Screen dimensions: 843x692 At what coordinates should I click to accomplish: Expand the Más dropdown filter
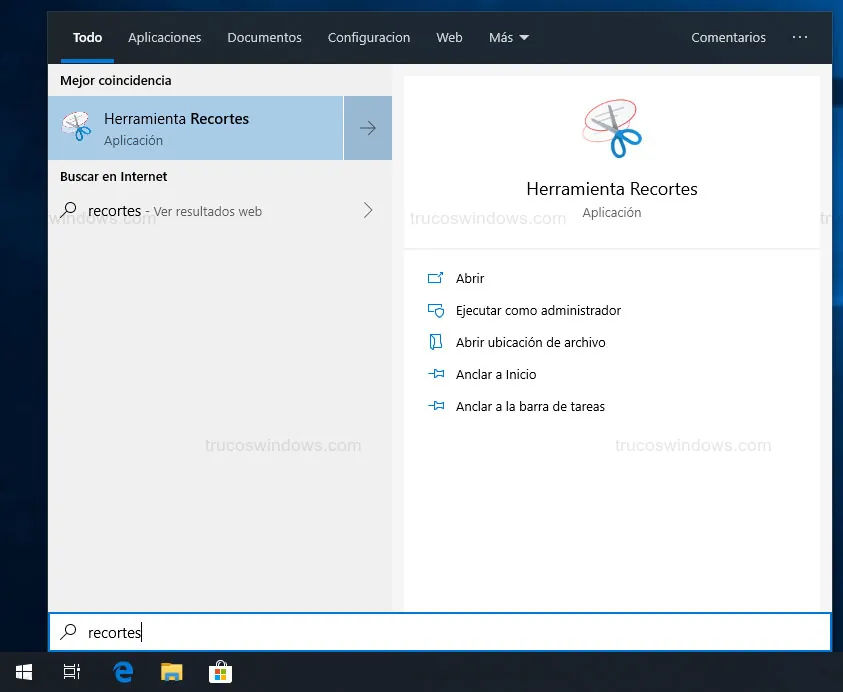[x=509, y=37]
